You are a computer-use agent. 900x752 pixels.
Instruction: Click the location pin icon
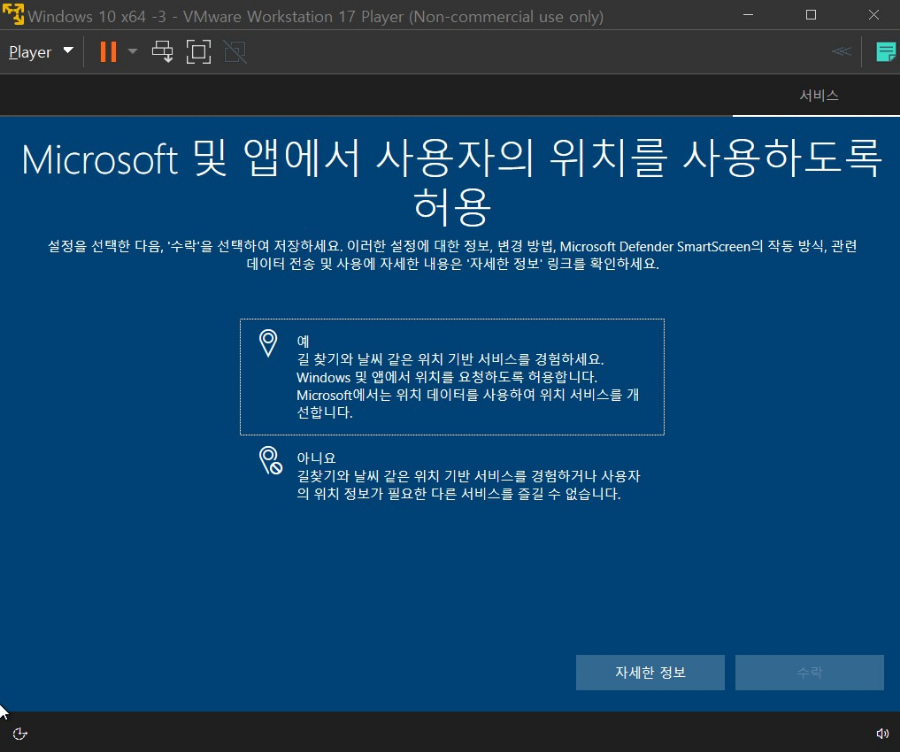coord(268,343)
